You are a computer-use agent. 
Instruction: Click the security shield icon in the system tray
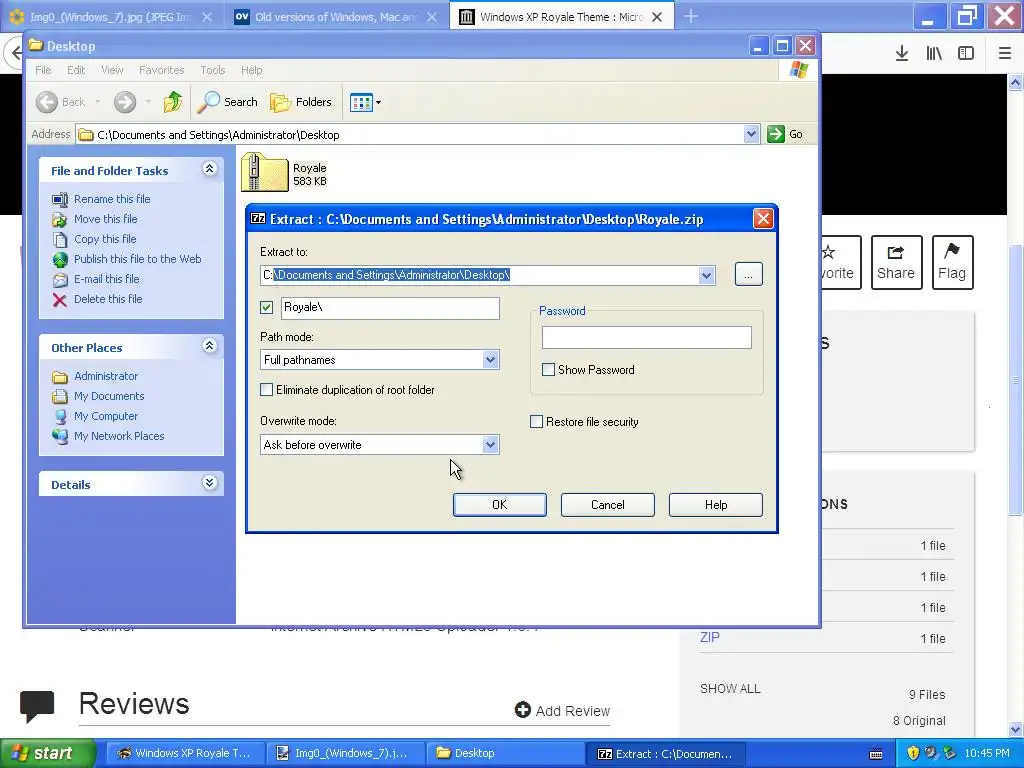[913, 753]
